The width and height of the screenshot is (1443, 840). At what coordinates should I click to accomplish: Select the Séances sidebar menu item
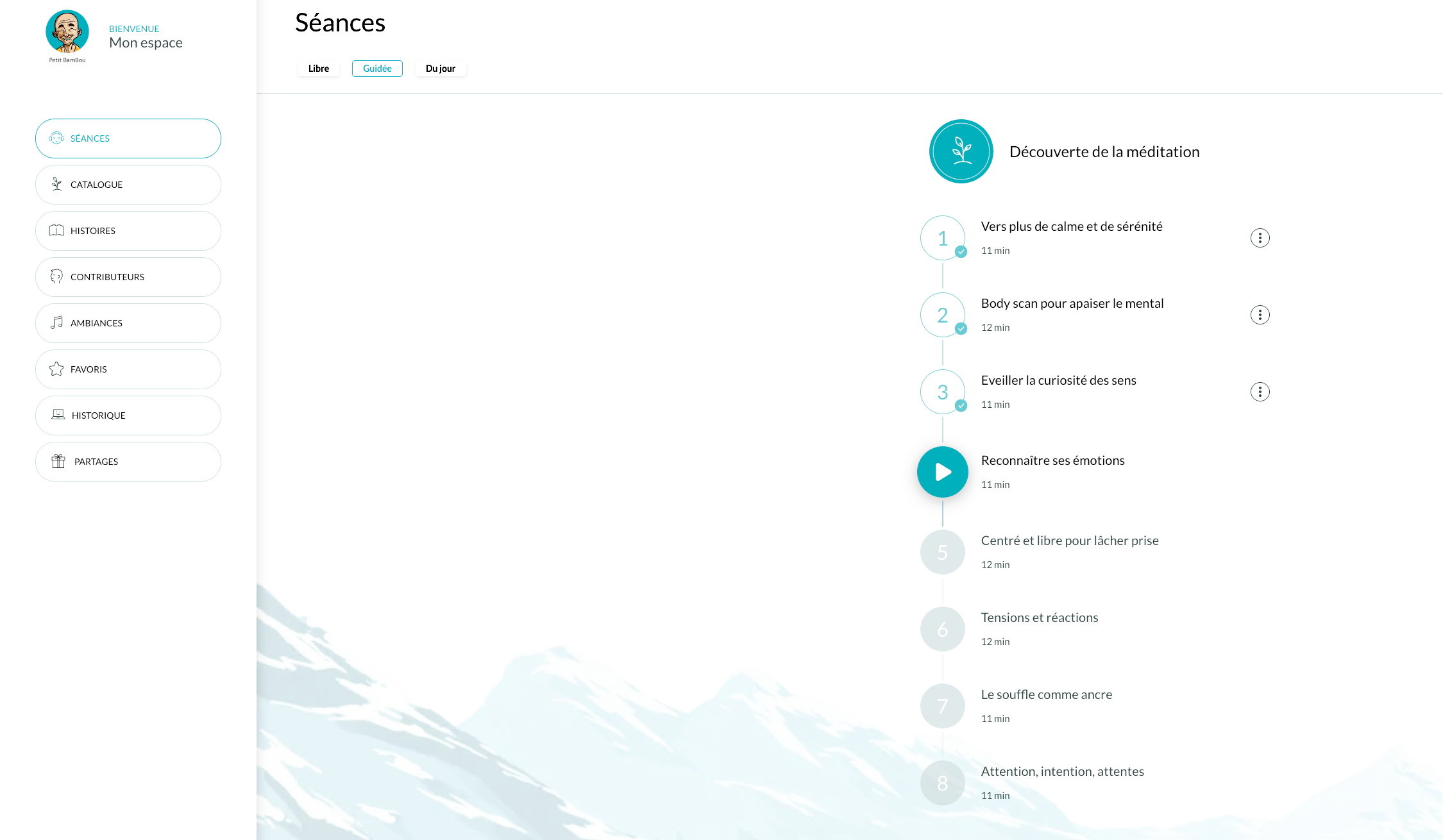(x=128, y=139)
